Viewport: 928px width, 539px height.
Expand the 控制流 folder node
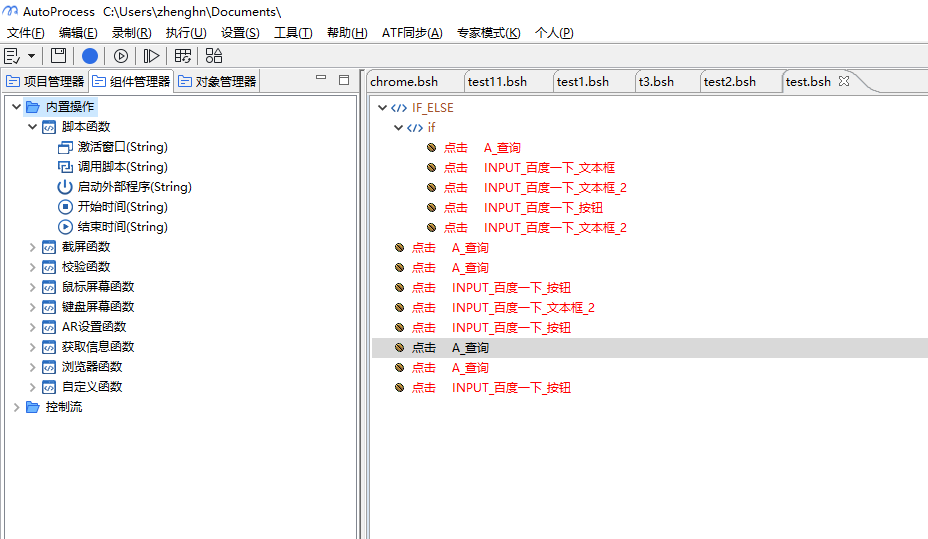coord(17,407)
